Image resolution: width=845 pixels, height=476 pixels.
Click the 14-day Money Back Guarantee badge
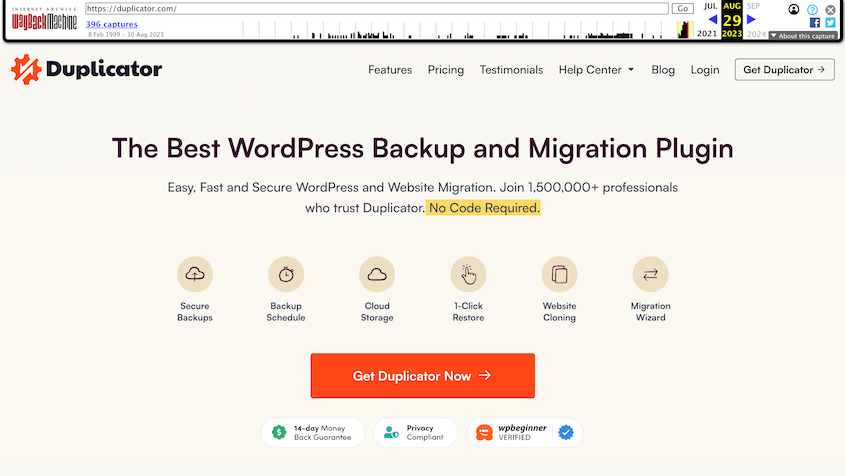313,432
